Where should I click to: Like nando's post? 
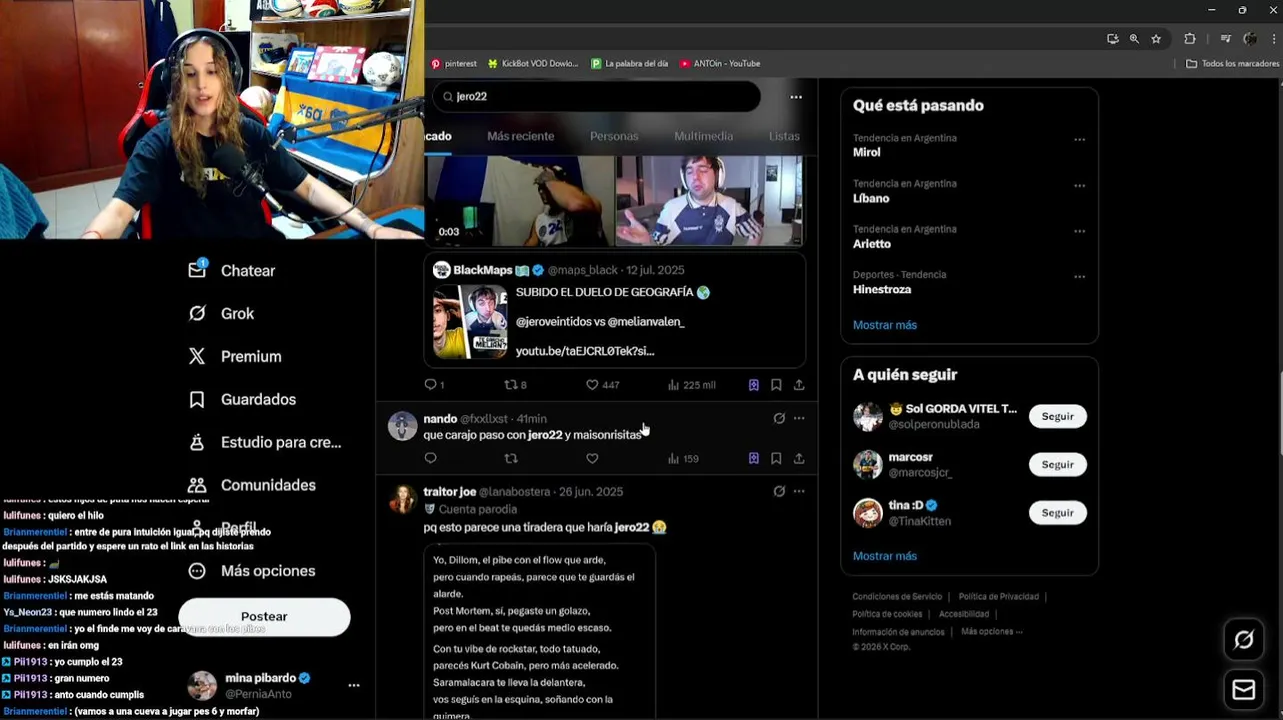(592, 458)
